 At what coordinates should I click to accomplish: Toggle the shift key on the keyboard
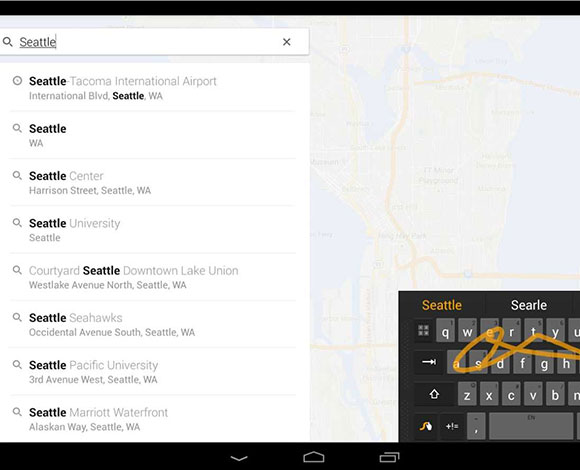coord(434,394)
